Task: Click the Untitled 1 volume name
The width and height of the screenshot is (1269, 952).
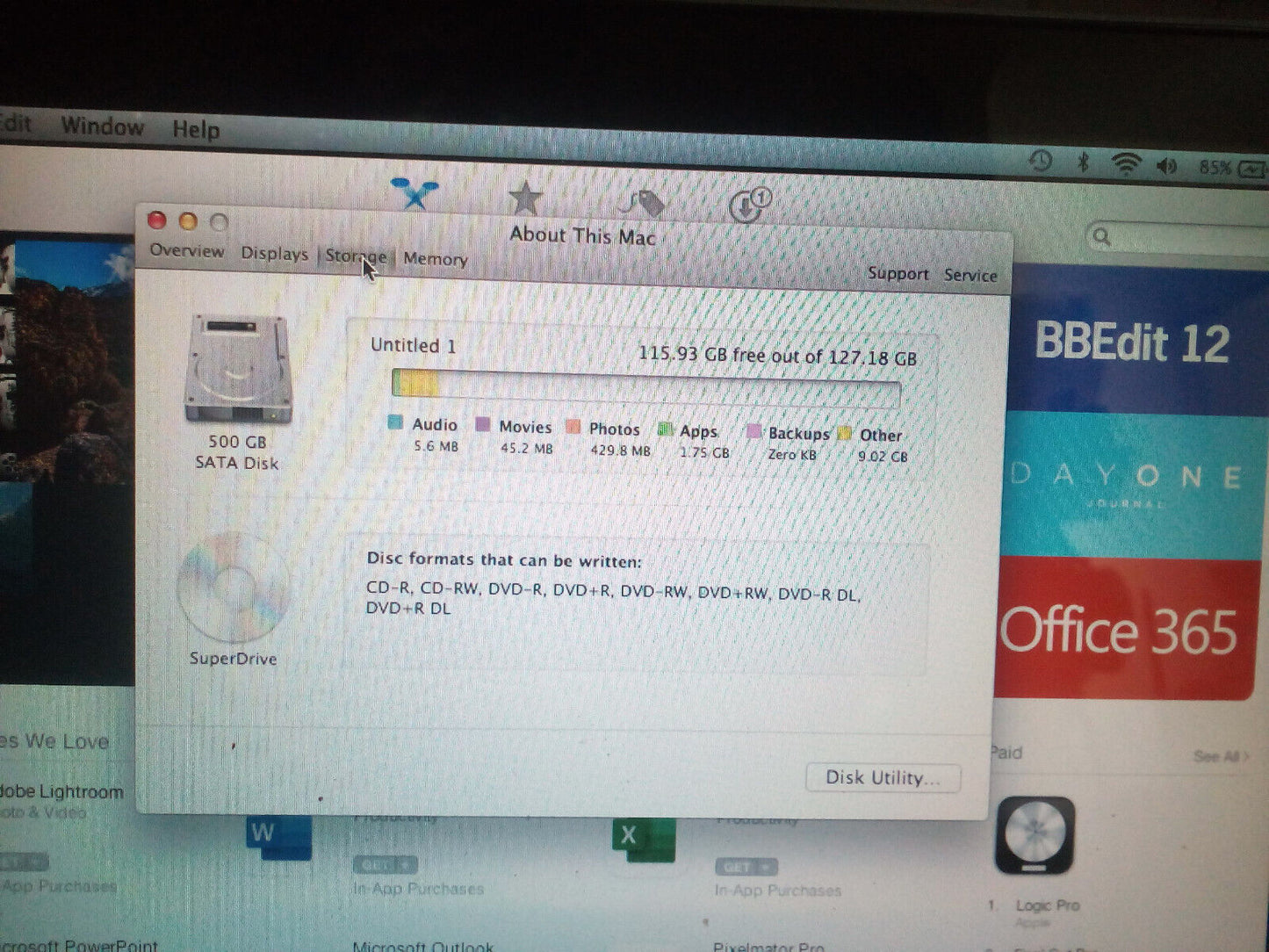Action: (413, 345)
